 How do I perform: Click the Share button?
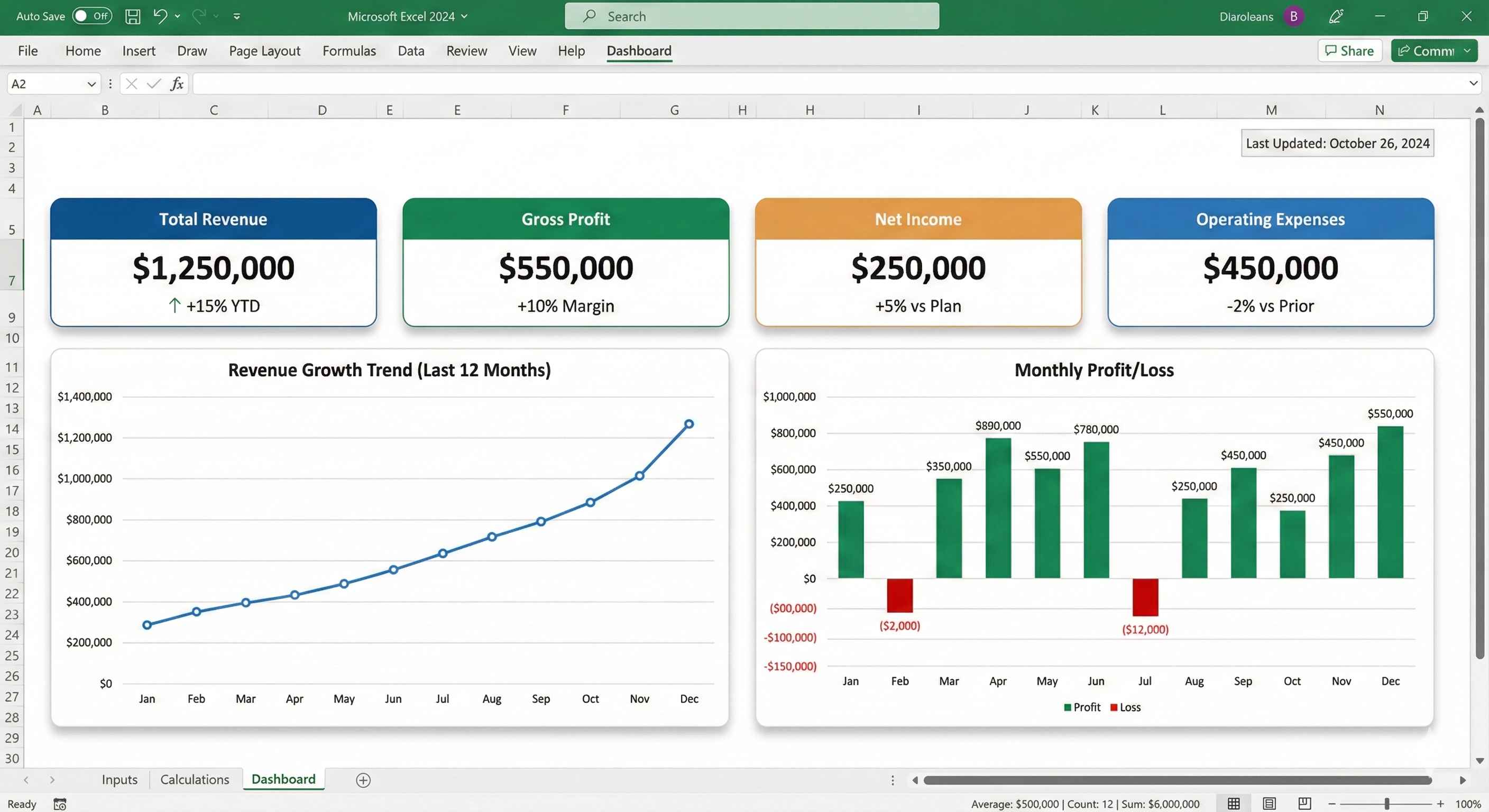point(1349,50)
